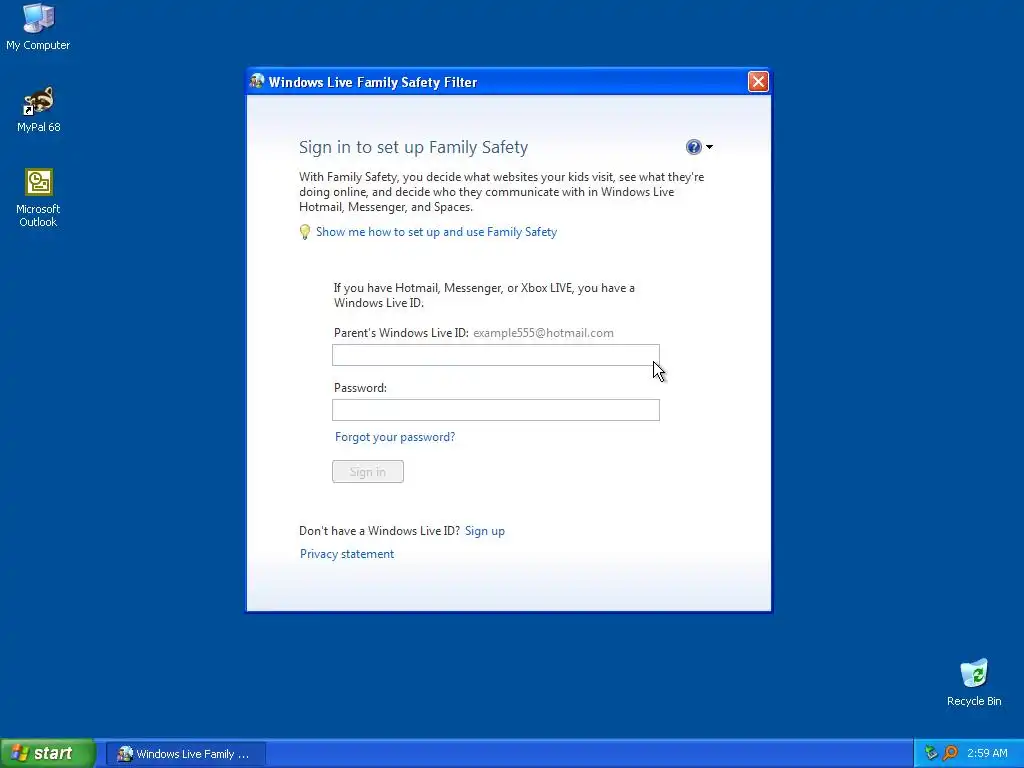This screenshot has width=1024, height=768.
Task: Click the Family Safety title bar icon
Action: [x=257, y=82]
